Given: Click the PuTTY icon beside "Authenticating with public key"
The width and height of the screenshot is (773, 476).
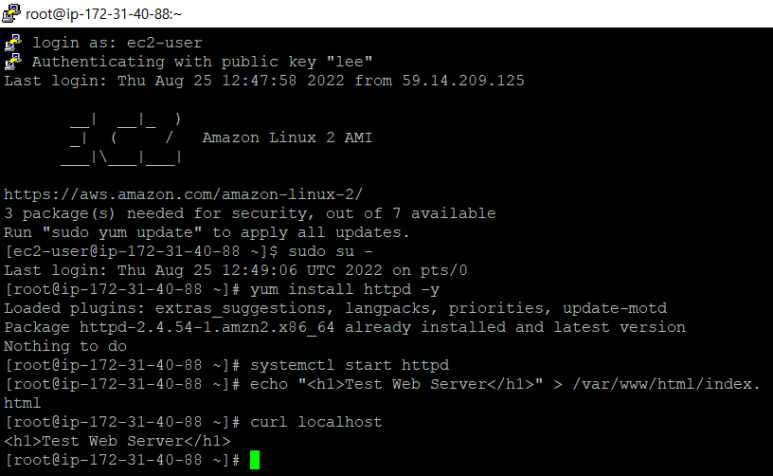Looking at the screenshot, I should click(13, 62).
